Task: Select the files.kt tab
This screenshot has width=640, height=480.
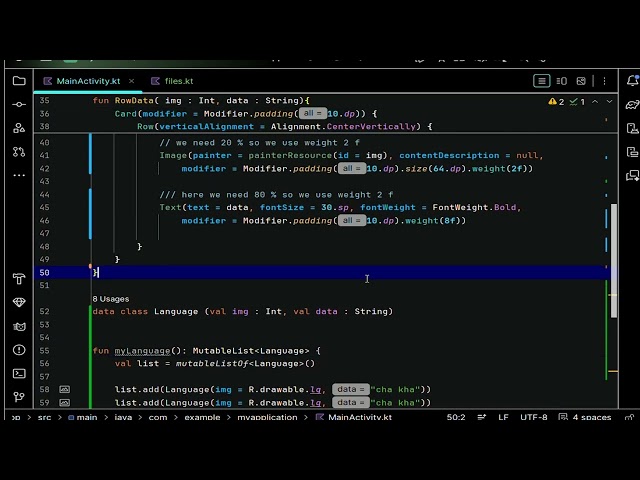Action: (x=172, y=81)
